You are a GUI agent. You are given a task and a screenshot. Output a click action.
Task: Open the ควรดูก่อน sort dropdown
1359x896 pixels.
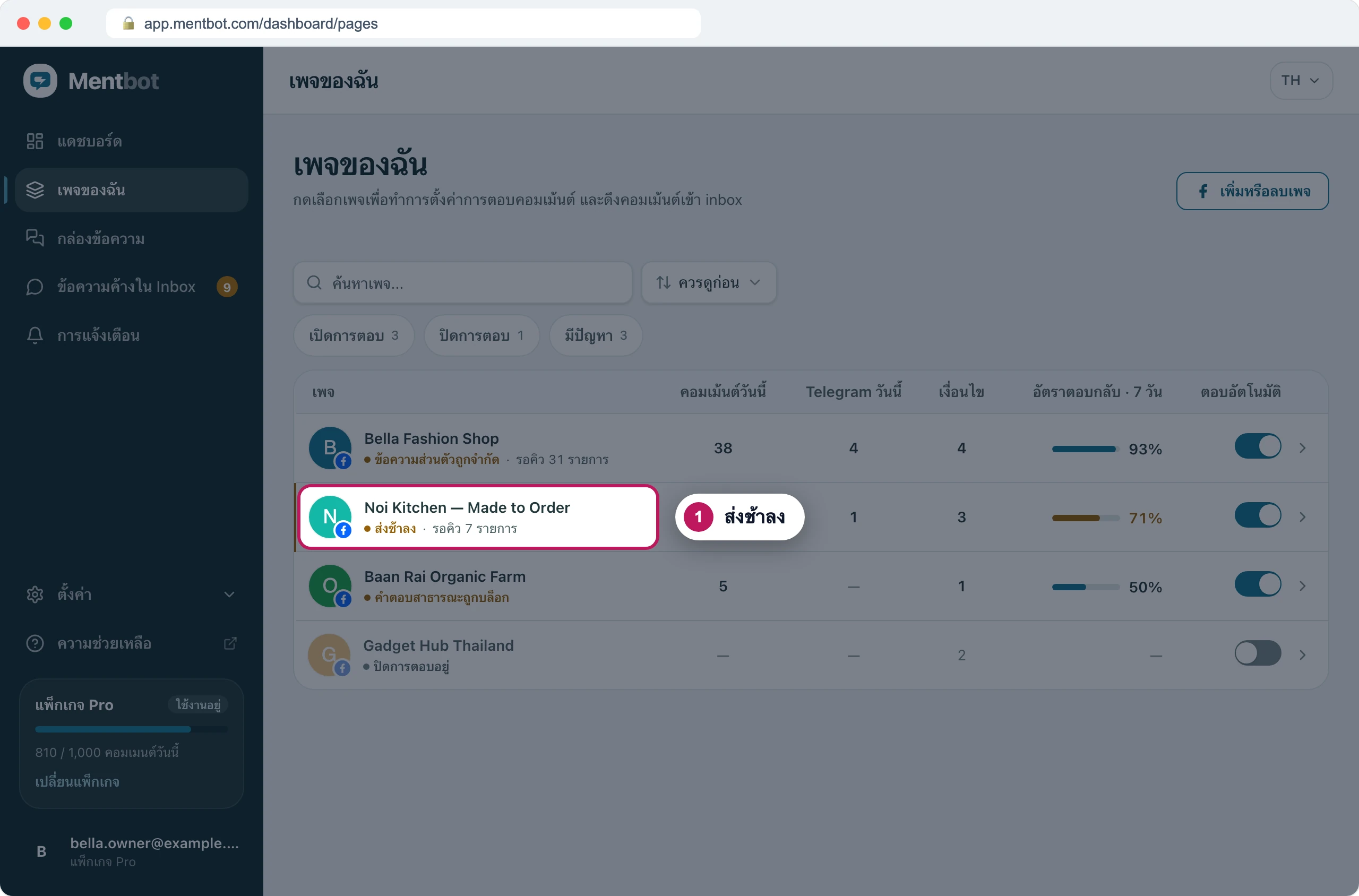tap(709, 282)
